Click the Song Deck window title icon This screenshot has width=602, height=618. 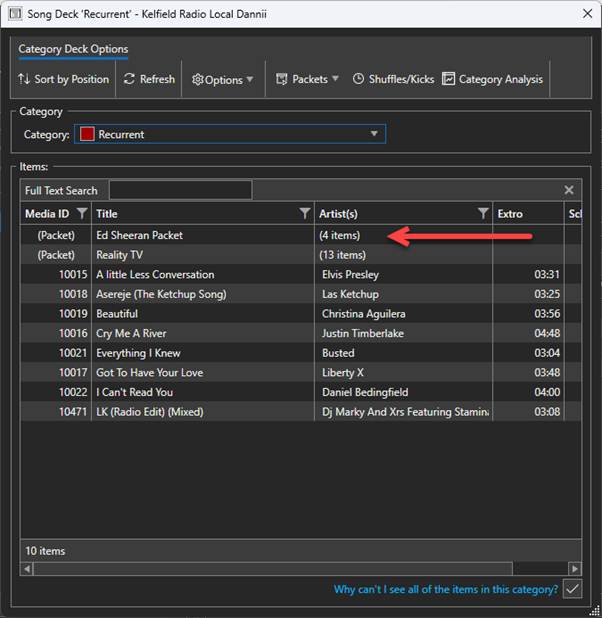click(x=15, y=14)
